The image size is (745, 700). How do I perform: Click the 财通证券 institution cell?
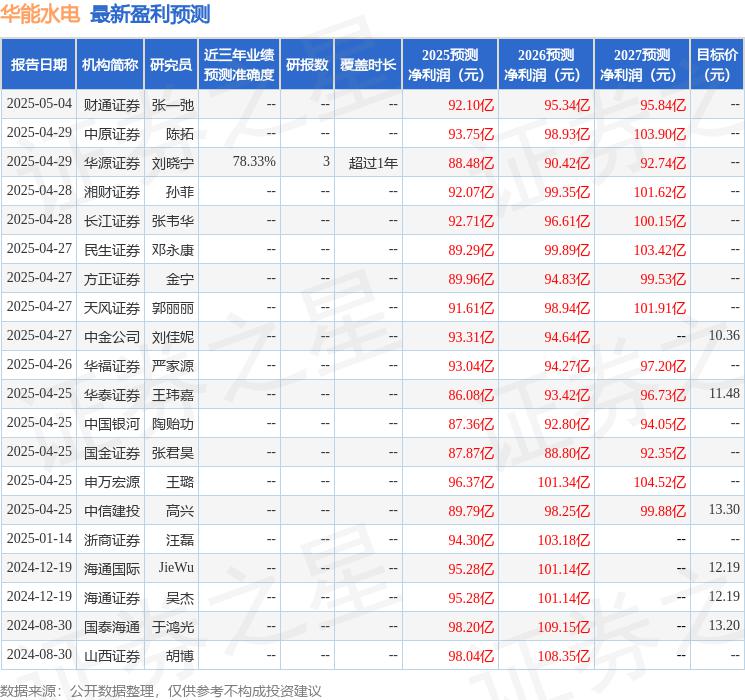point(112,105)
